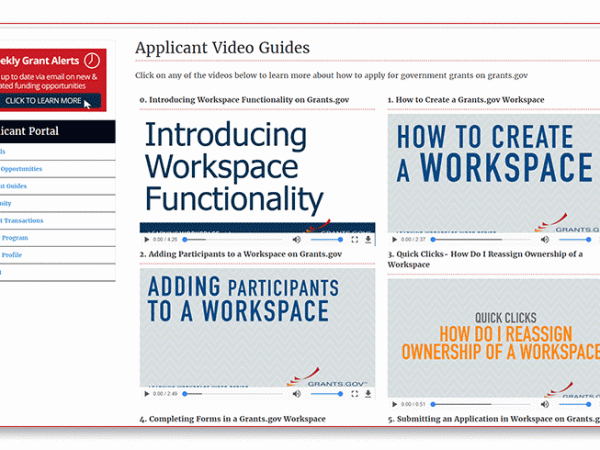Play the Adding Participants to a Workspace video
The height and width of the screenshot is (450, 600).
tap(147, 394)
